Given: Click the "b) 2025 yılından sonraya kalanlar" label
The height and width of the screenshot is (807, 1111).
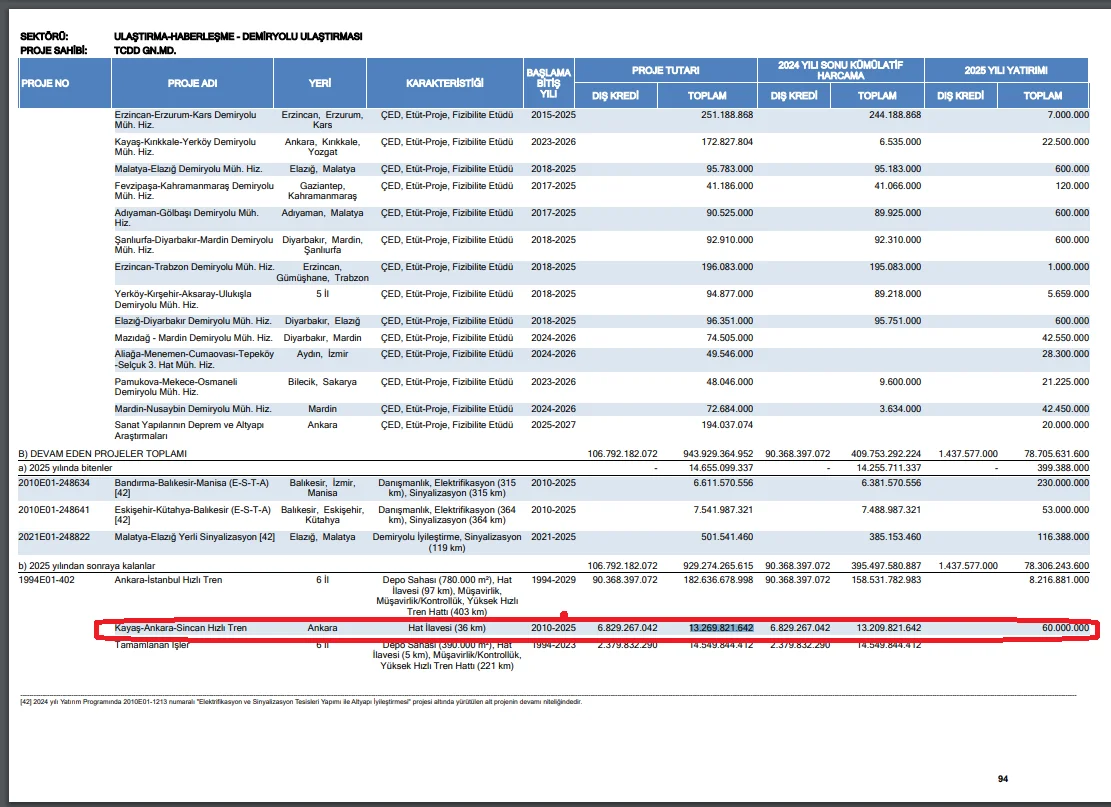Looking at the screenshot, I should [86, 565].
